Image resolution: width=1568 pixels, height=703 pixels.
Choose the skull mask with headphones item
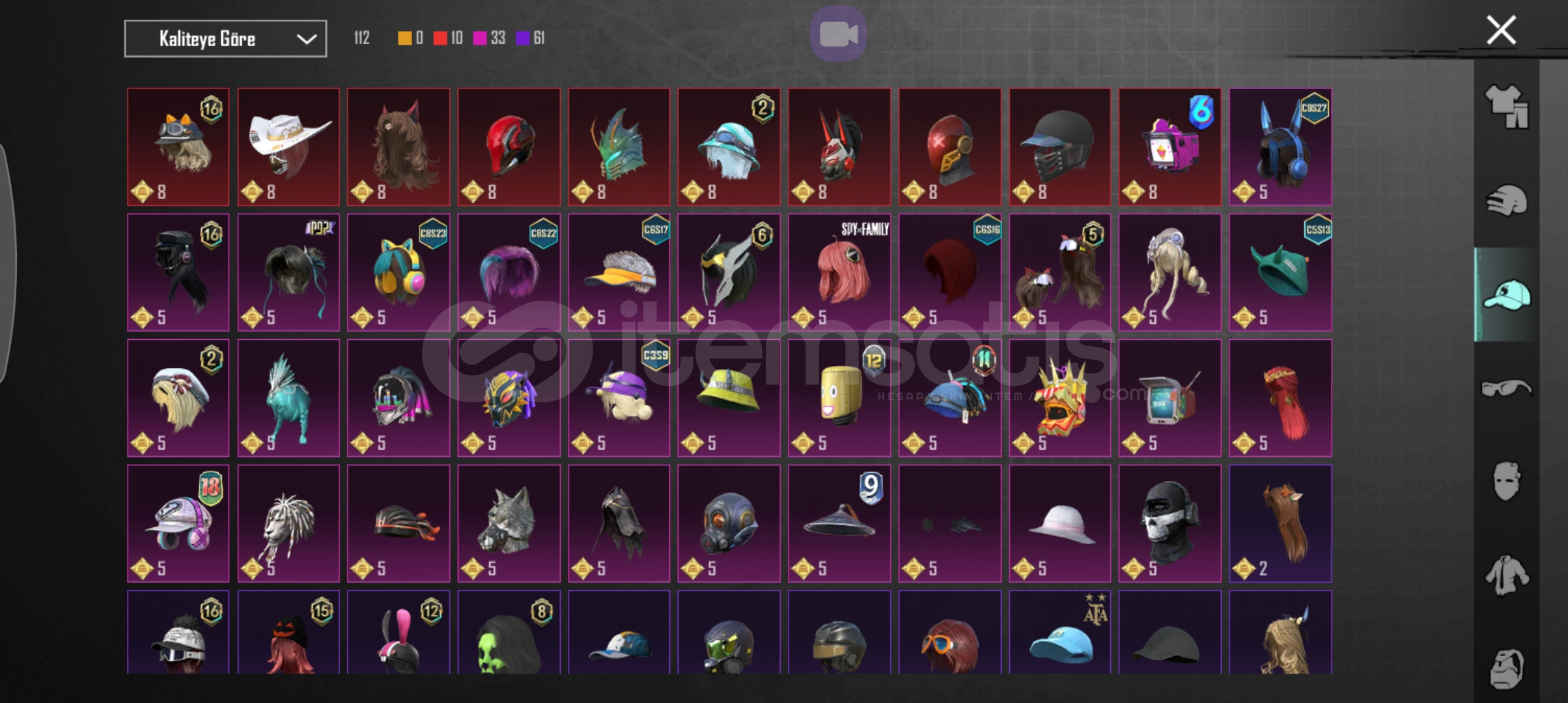click(x=1170, y=523)
